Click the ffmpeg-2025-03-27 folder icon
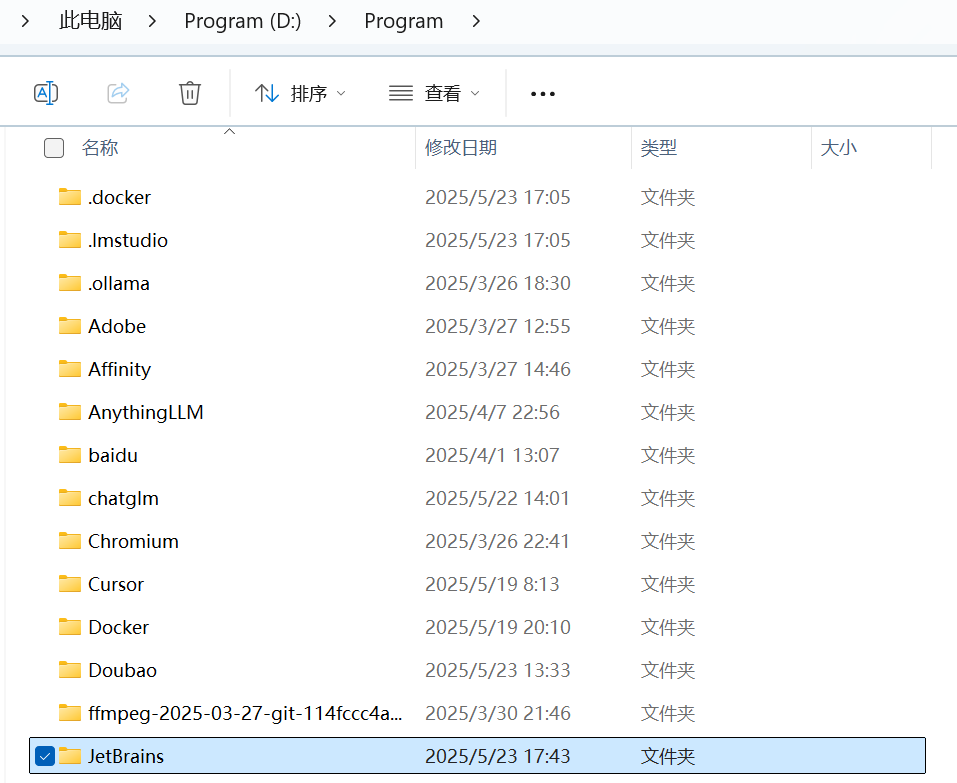 [x=70, y=713]
